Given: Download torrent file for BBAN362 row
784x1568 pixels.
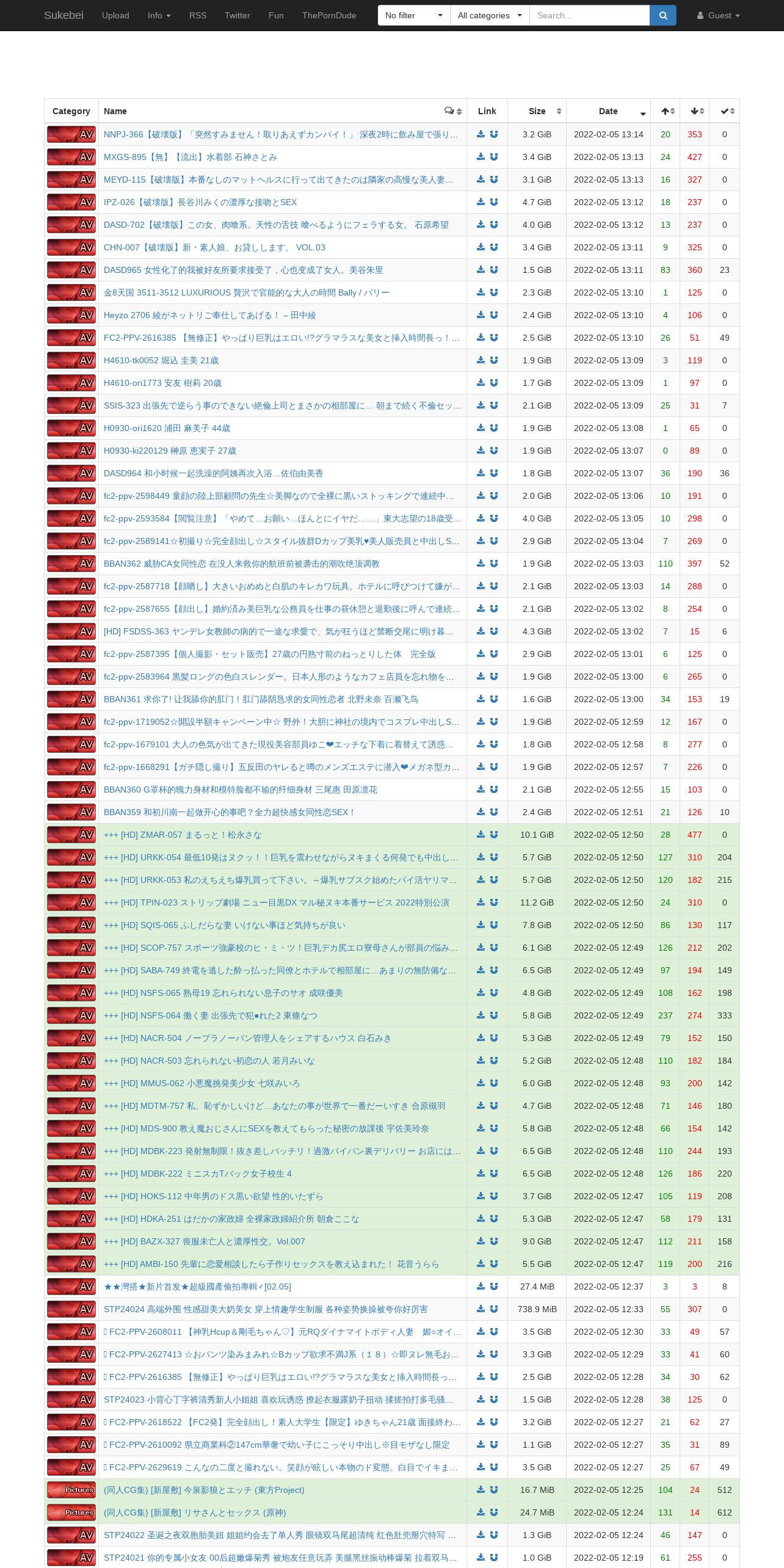Looking at the screenshot, I should click(x=481, y=564).
